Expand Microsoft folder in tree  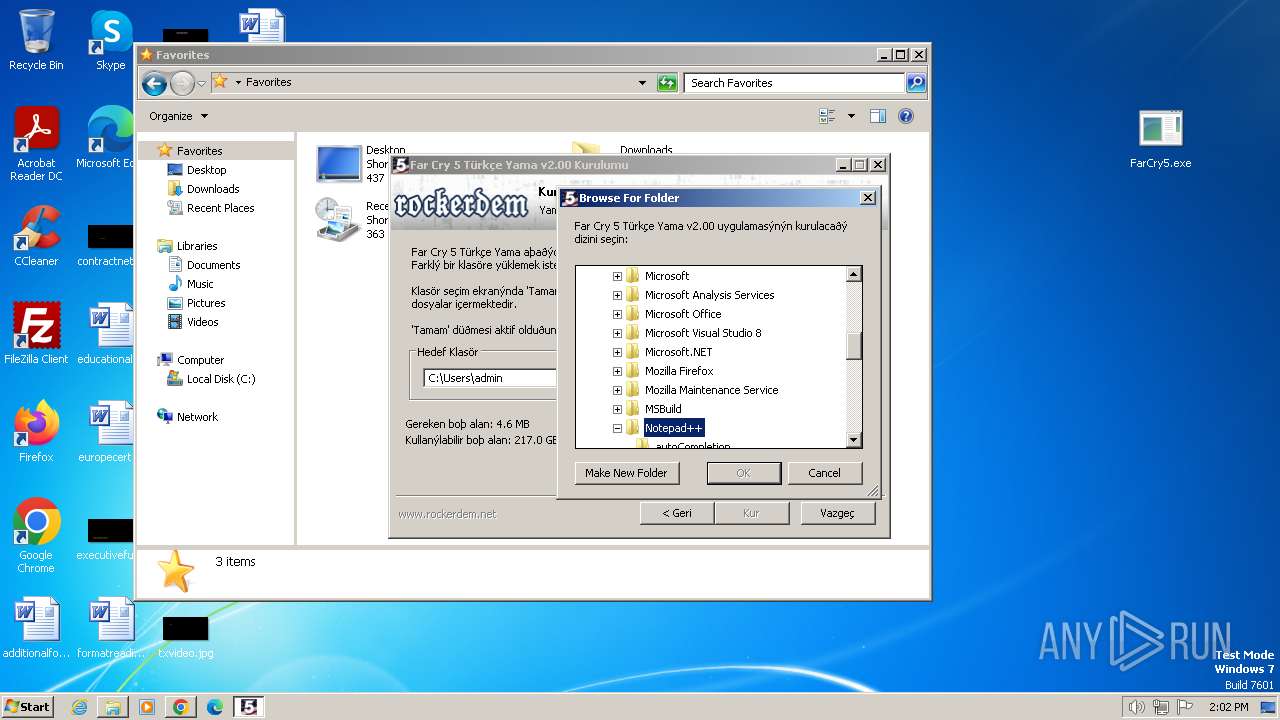617,276
